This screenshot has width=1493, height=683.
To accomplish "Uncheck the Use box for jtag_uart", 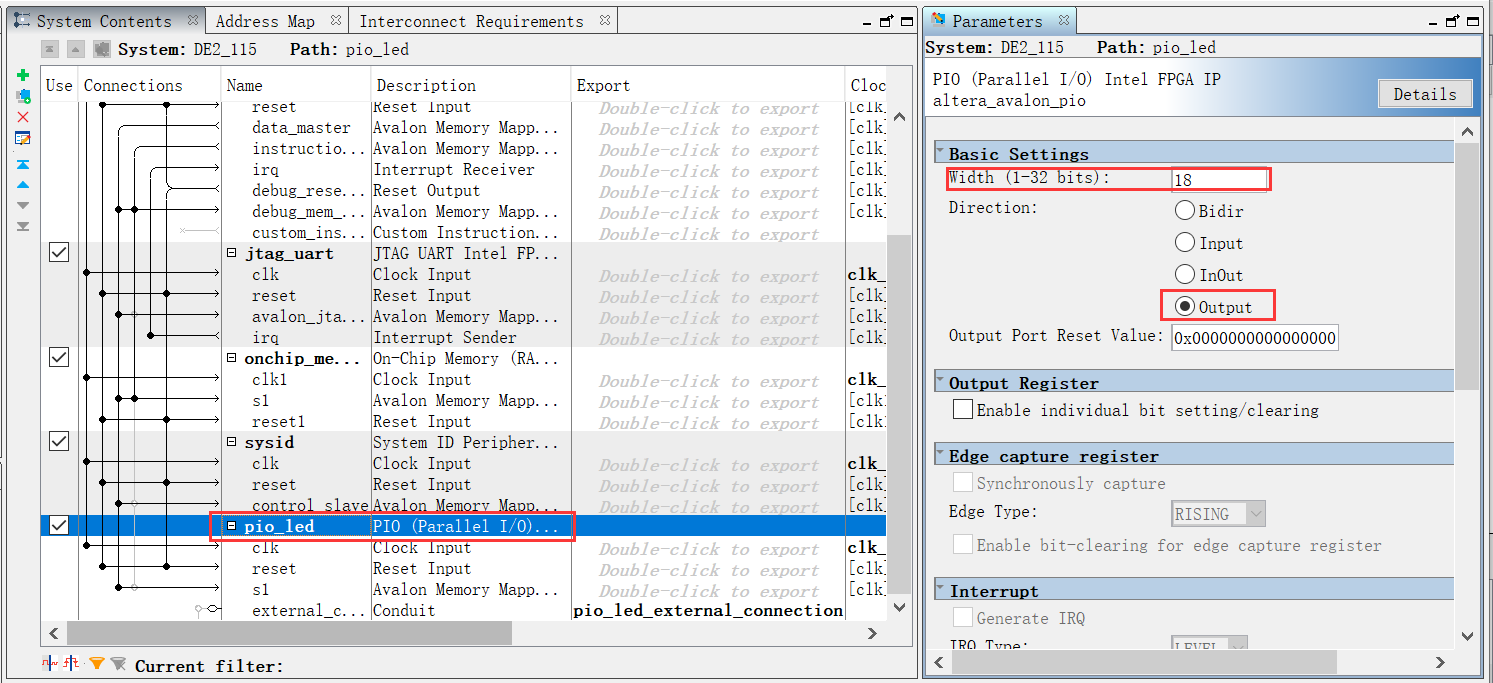I will 59,253.
